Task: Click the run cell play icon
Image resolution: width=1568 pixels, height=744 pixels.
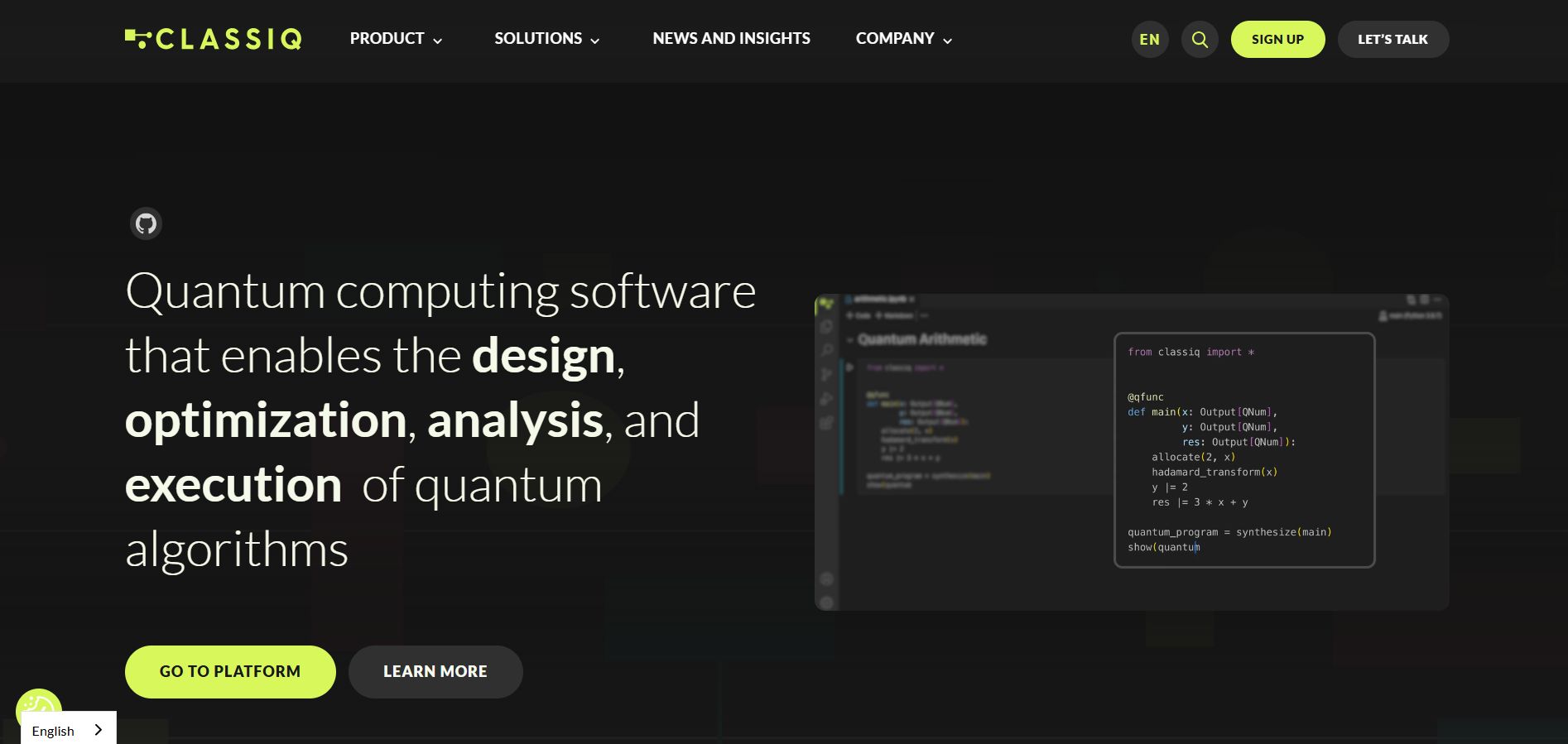Action: click(x=849, y=367)
